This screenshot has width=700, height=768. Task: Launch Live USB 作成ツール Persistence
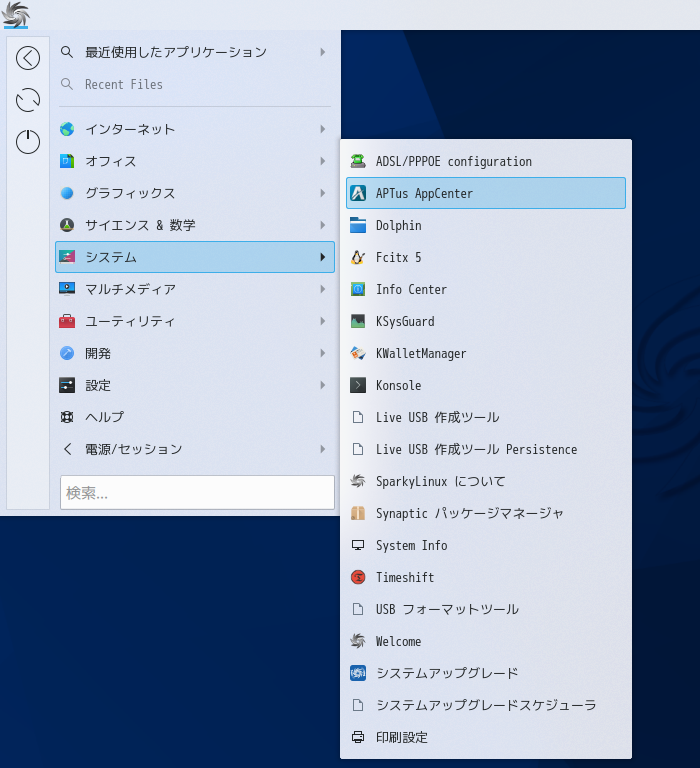click(x=486, y=449)
